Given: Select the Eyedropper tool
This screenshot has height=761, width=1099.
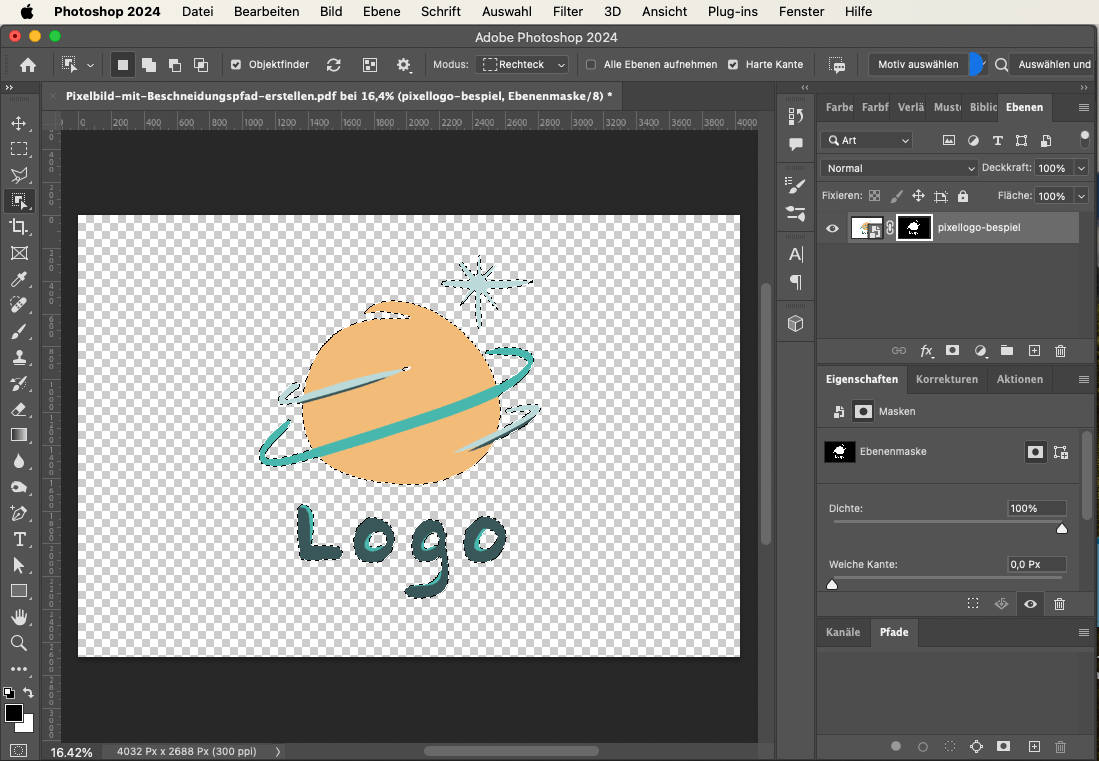Looking at the screenshot, I should (x=19, y=279).
